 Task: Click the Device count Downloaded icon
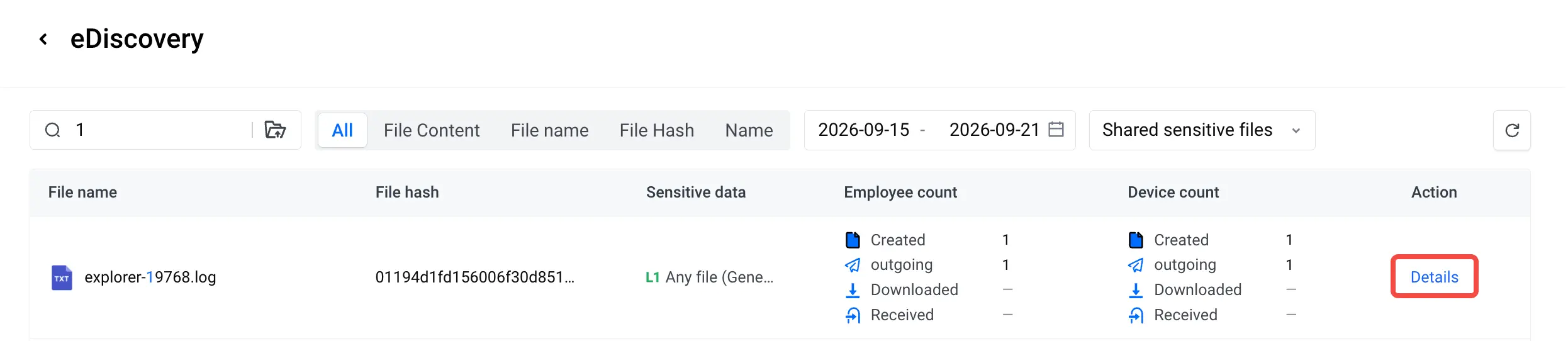[x=1136, y=290]
